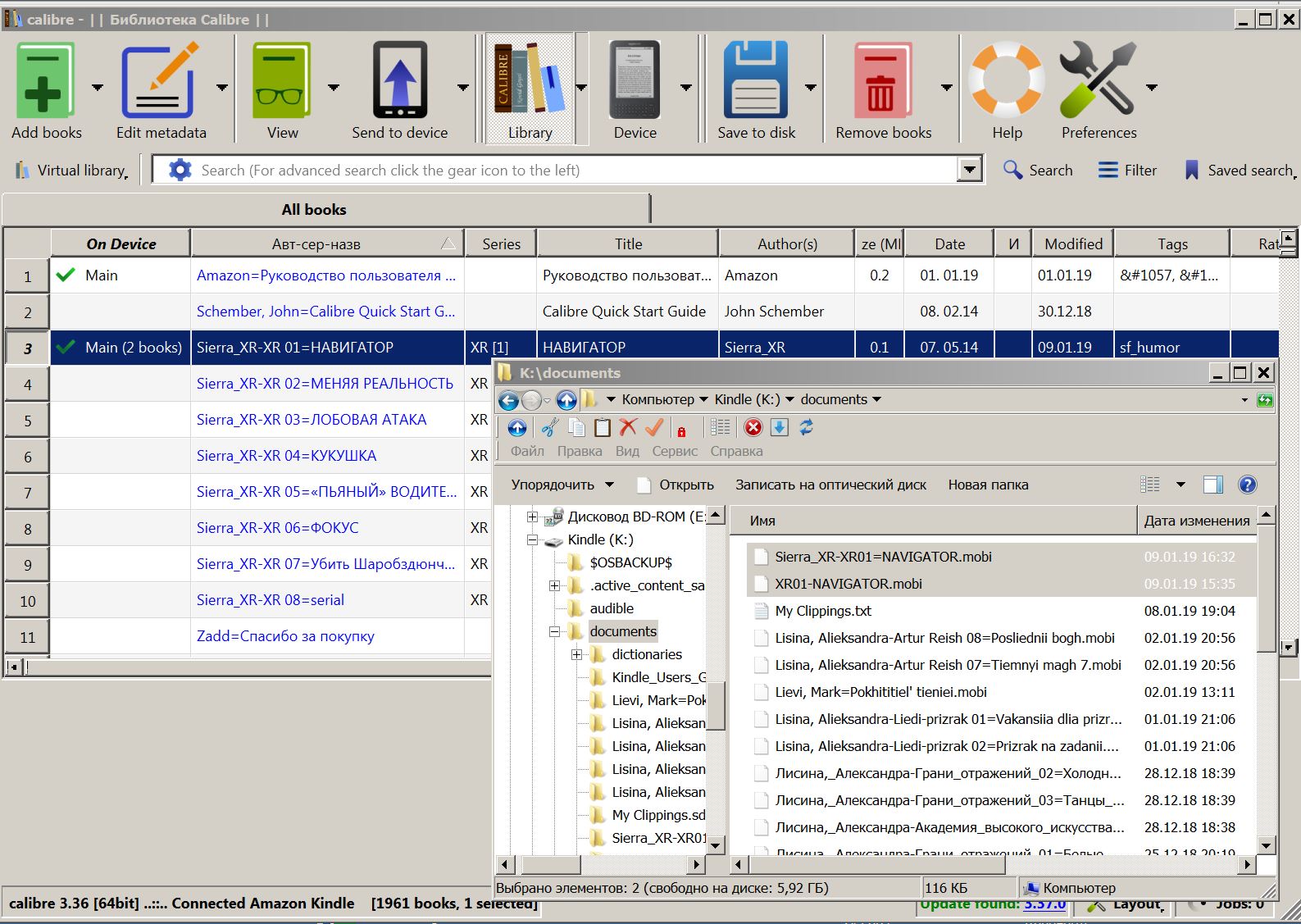The image size is (1301, 924).
Task: Open the Remove books dropdown arrow
Action: click(947, 87)
